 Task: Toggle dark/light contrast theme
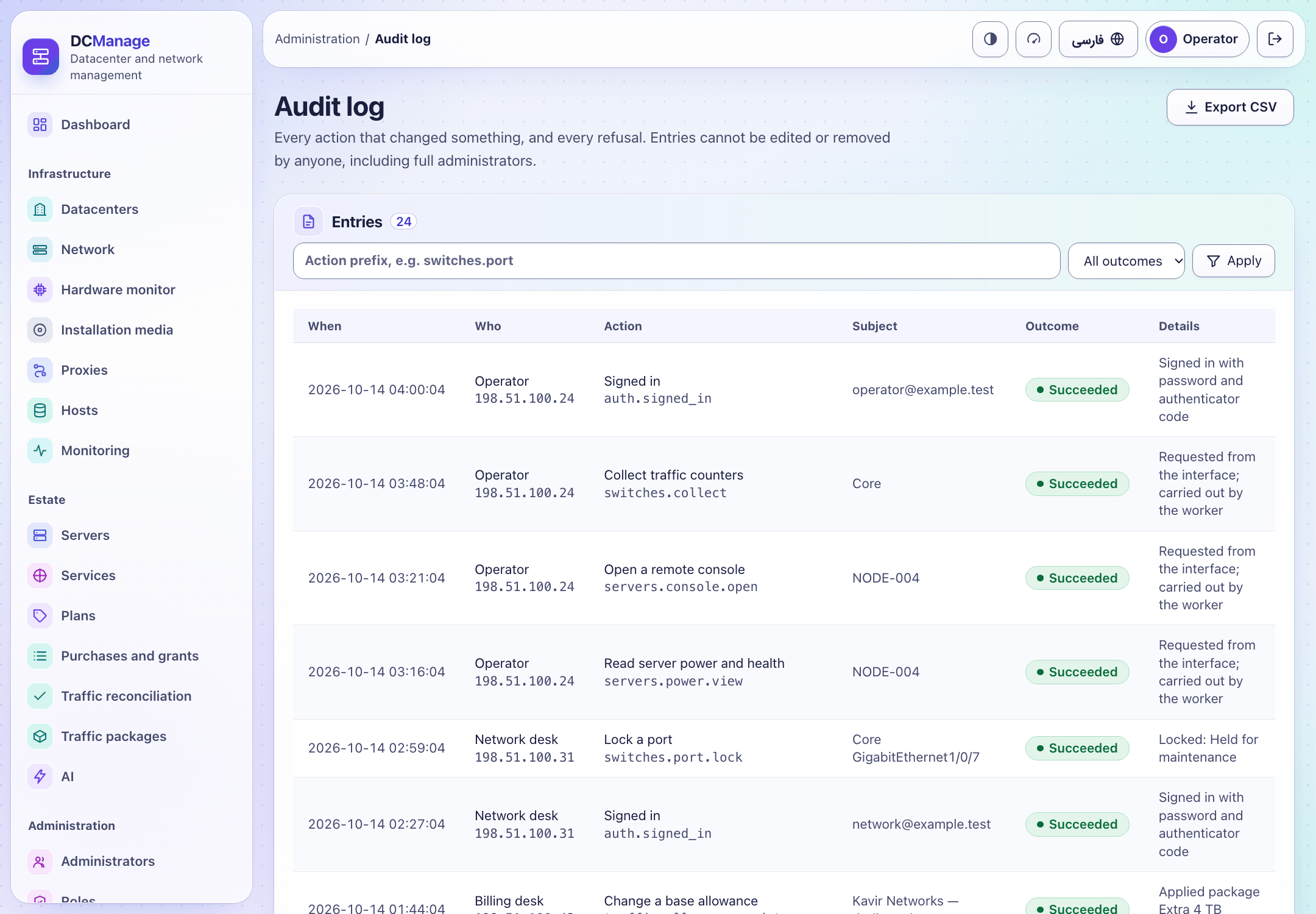tap(990, 39)
